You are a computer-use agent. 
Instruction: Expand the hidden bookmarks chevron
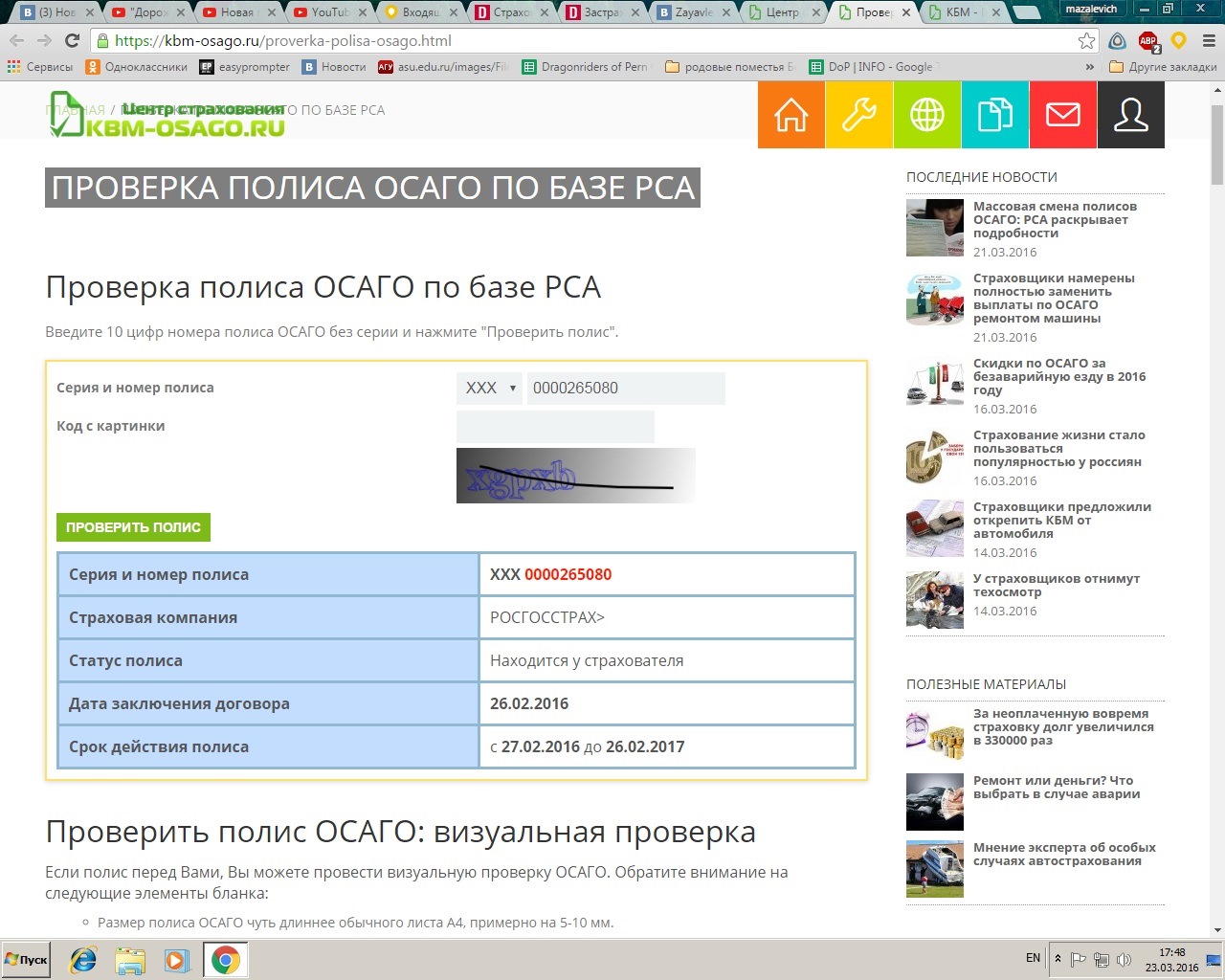click(x=1089, y=67)
